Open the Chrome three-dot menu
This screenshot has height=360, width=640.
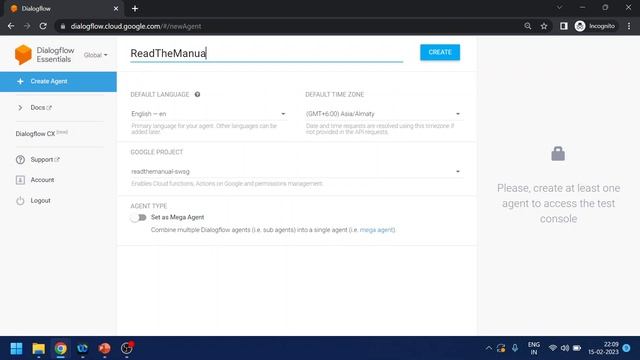pyautogui.click(x=629, y=26)
